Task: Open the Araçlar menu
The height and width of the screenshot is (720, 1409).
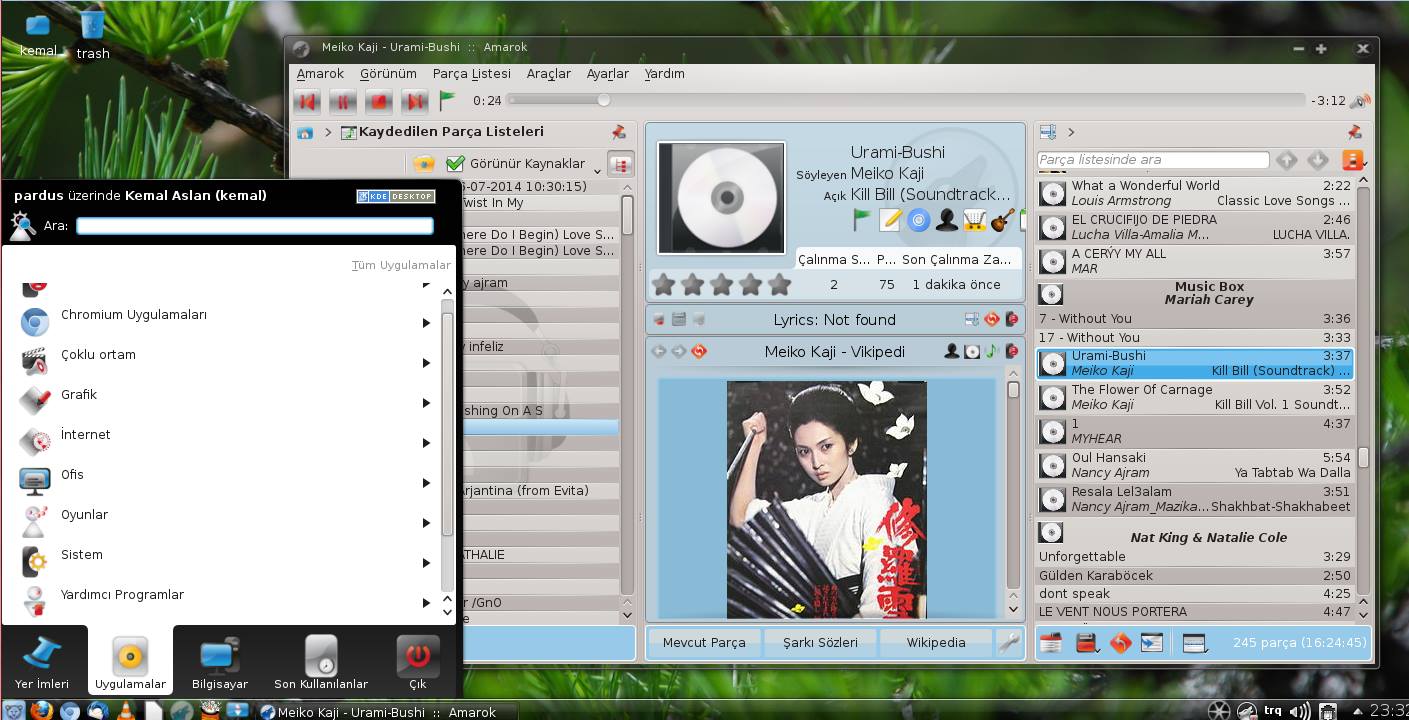Action: coord(548,74)
